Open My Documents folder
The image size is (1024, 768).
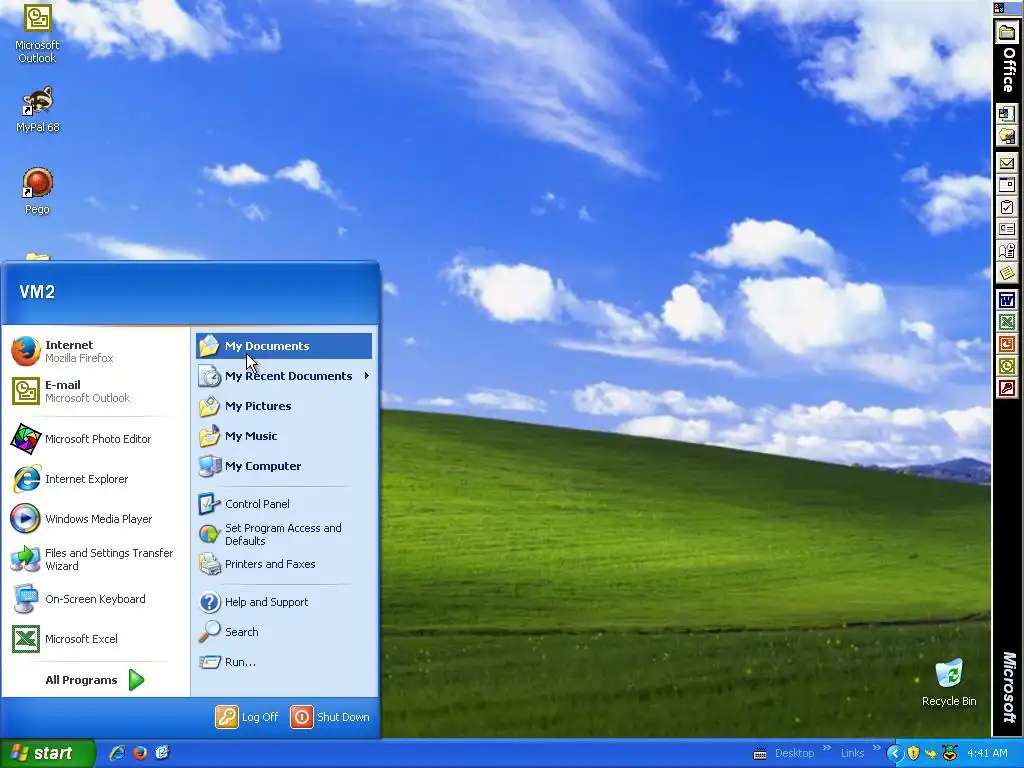coord(283,346)
